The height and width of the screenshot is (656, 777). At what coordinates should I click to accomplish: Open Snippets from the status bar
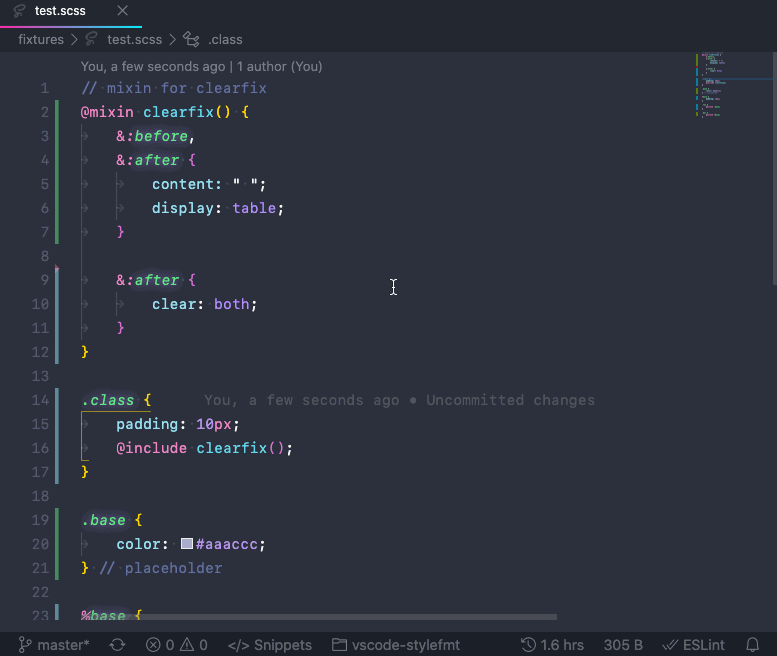click(x=270, y=645)
